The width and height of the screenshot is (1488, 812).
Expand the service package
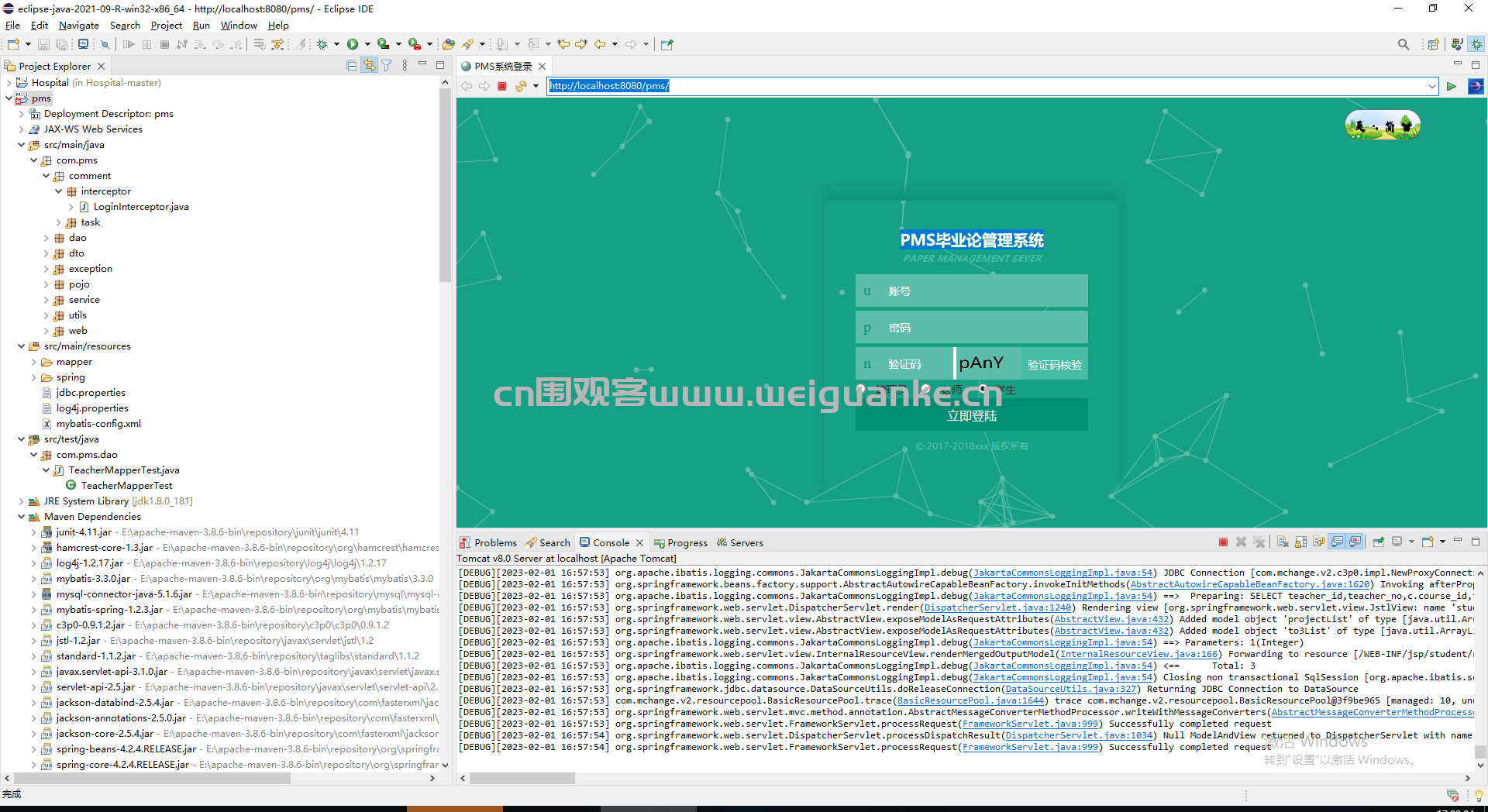tap(46, 300)
